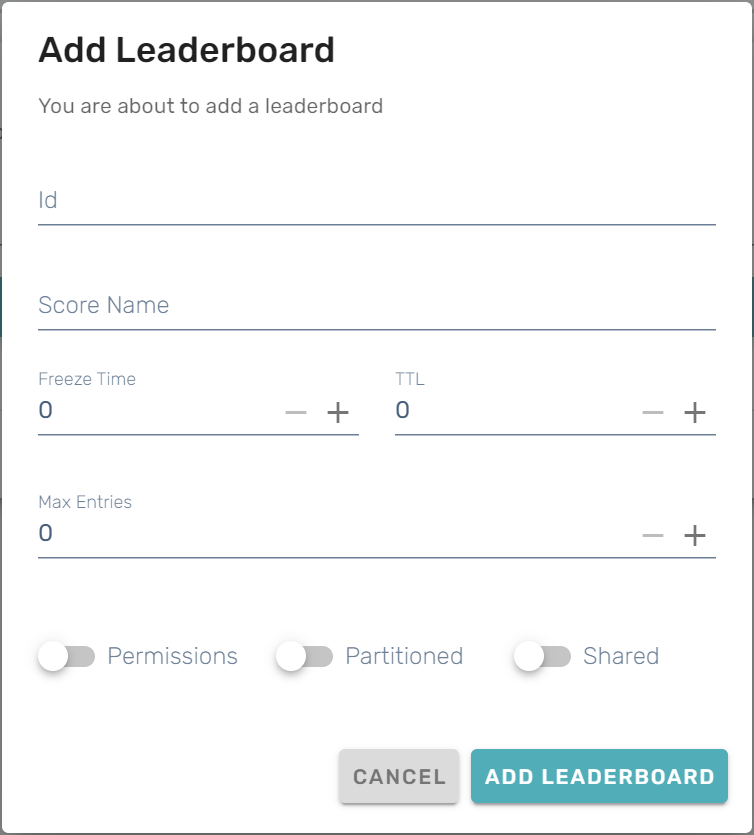Click the Permissions label text

172,656
